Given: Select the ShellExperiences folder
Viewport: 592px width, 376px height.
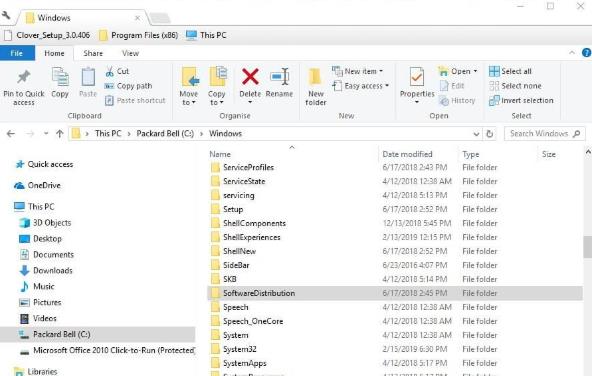Looking at the screenshot, I should point(395,237).
